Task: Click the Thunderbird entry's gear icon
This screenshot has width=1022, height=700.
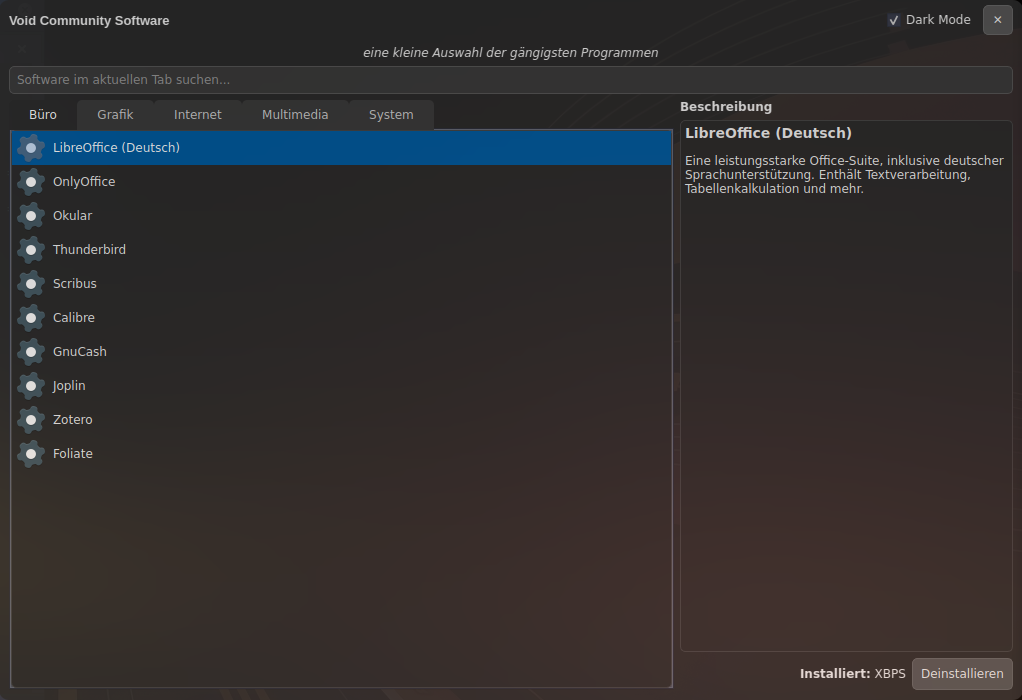Action: click(x=31, y=250)
